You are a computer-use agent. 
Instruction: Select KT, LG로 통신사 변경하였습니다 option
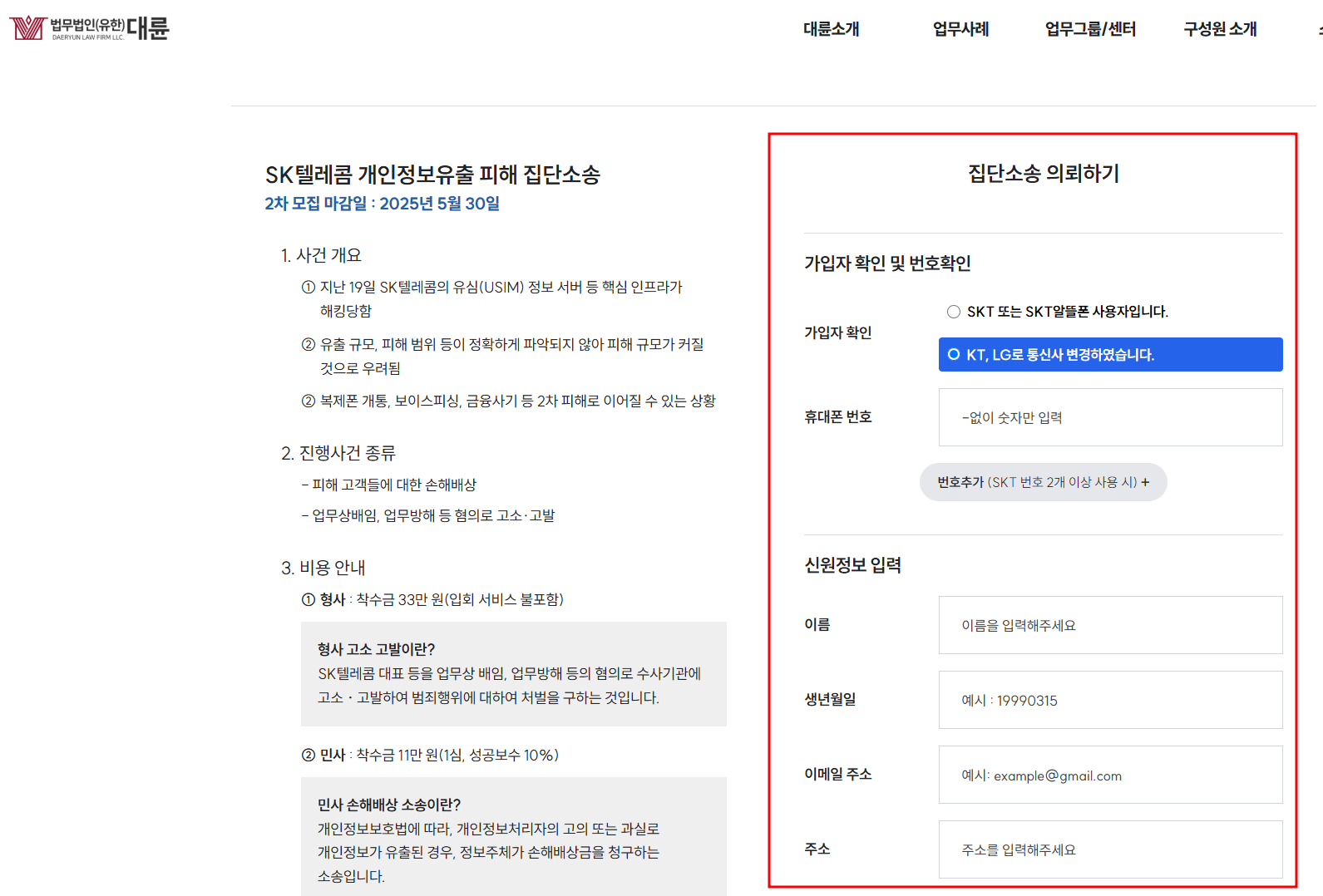tap(1110, 355)
